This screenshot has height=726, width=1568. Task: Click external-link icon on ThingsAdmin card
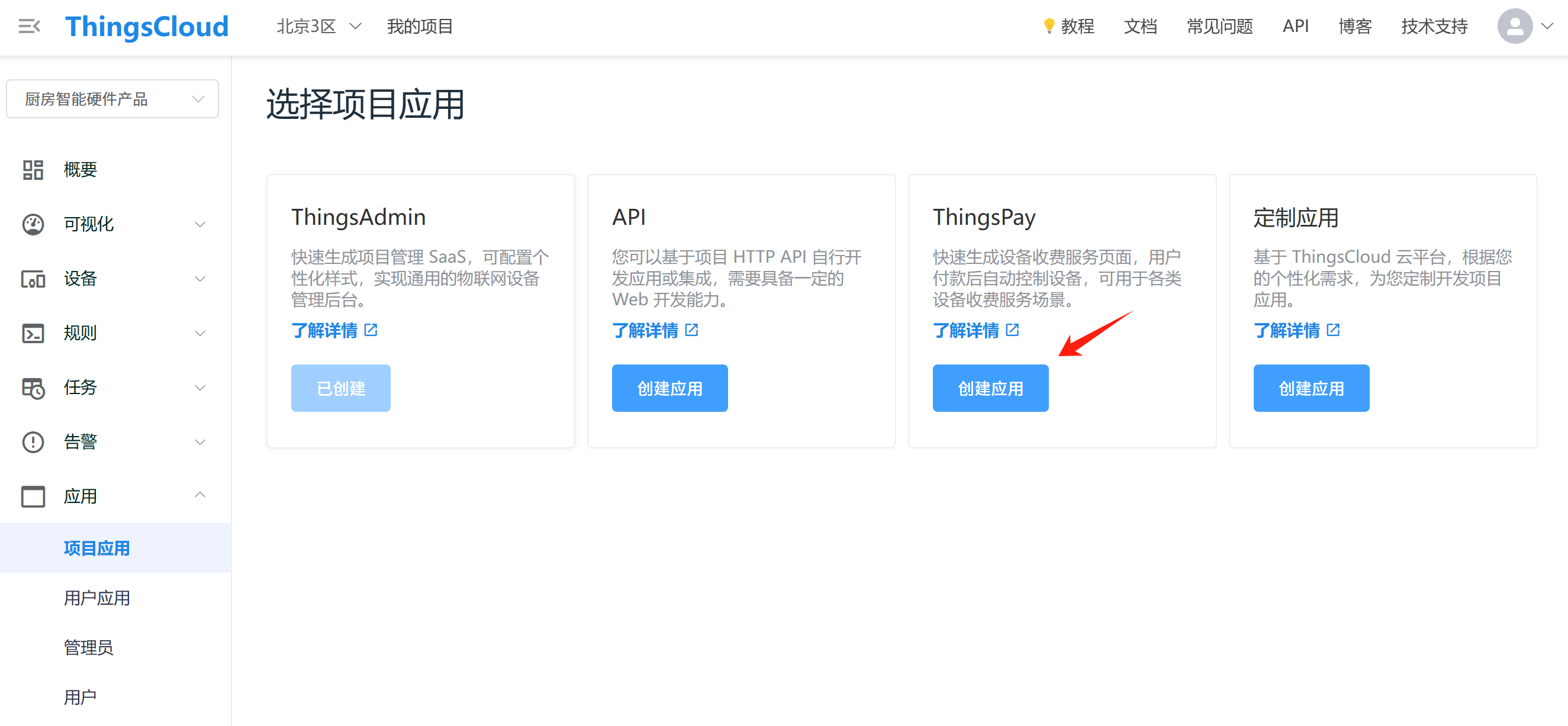371,330
